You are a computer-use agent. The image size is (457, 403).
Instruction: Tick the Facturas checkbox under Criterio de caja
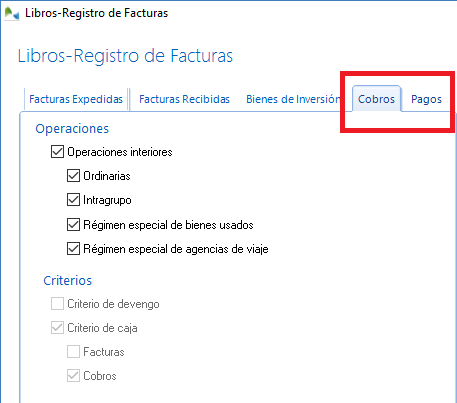pos(73,352)
